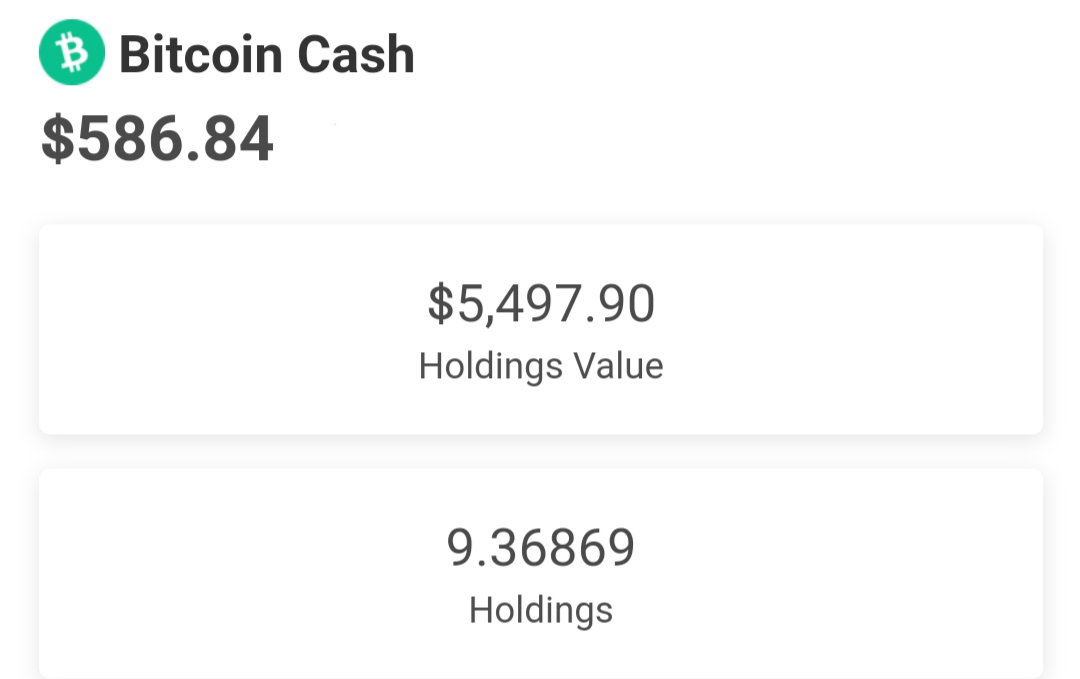Select the word Value in the first card
1080x679 pixels.
(x=619, y=366)
